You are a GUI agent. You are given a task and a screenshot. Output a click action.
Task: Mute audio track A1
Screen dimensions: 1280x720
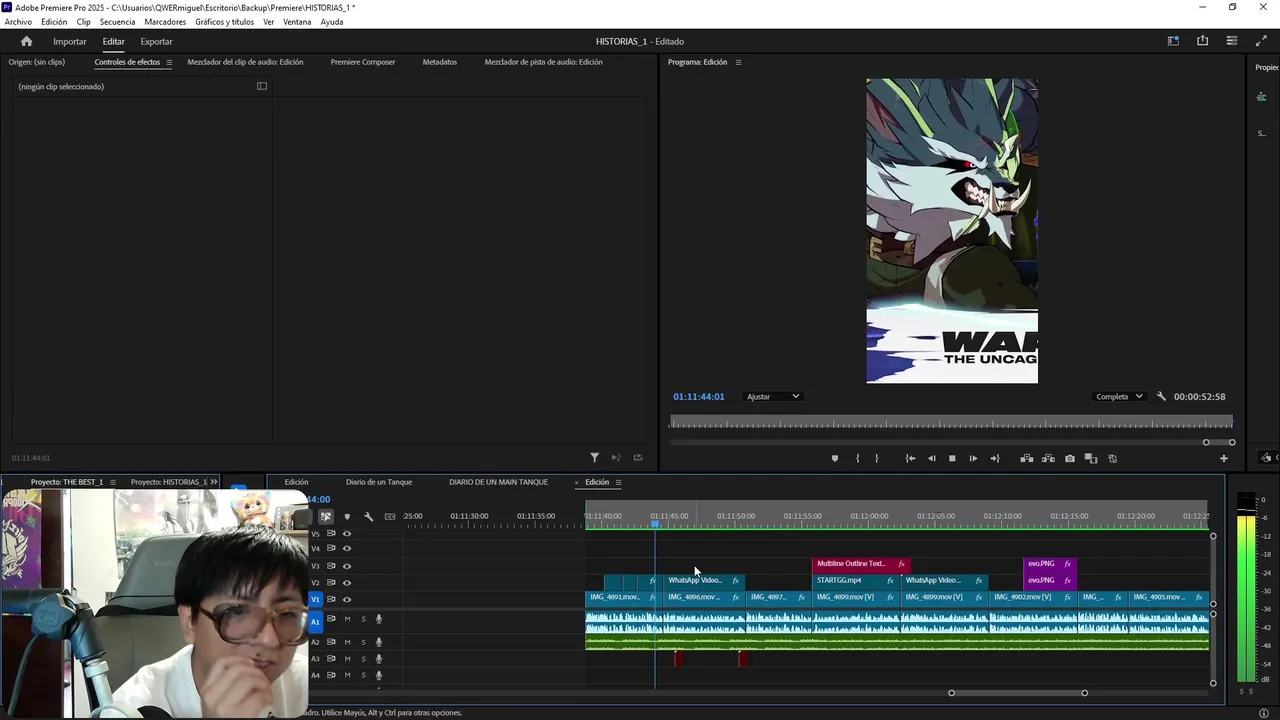tap(347, 619)
